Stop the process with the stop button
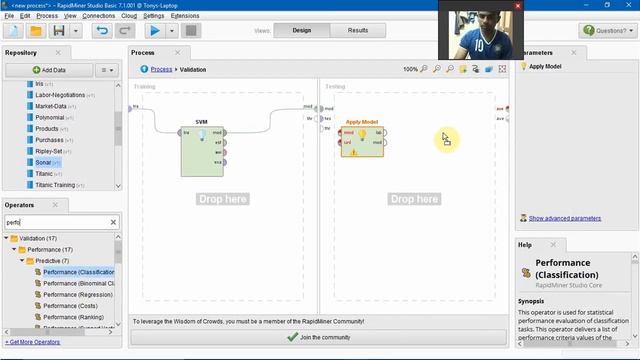 pos(191,31)
